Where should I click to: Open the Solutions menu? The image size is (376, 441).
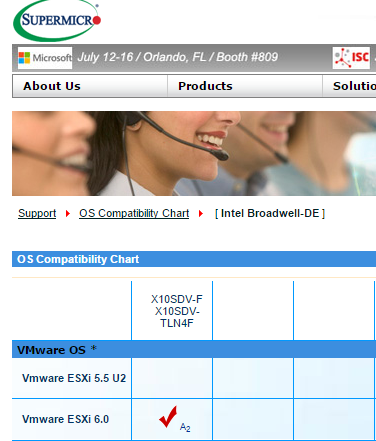click(354, 86)
